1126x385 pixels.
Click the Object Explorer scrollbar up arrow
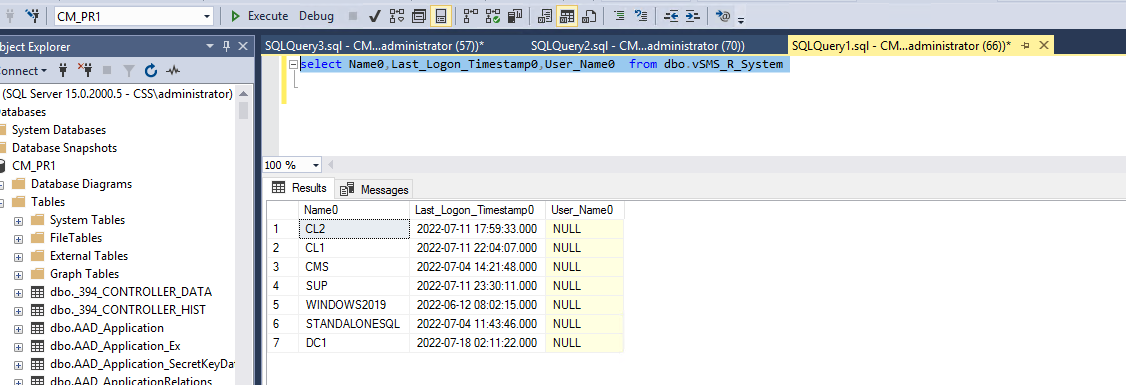click(x=243, y=93)
